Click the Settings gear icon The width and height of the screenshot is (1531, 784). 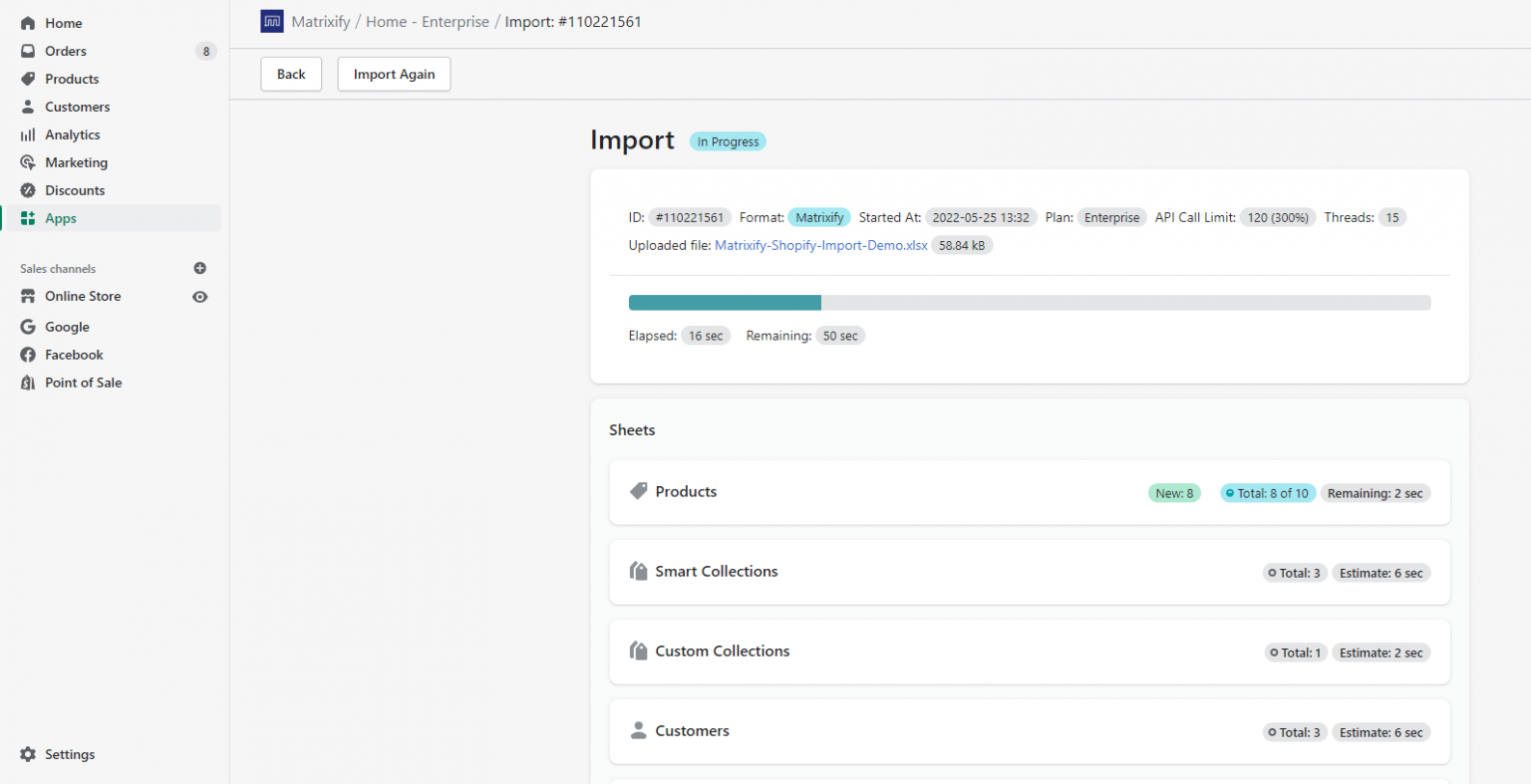[x=28, y=754]
